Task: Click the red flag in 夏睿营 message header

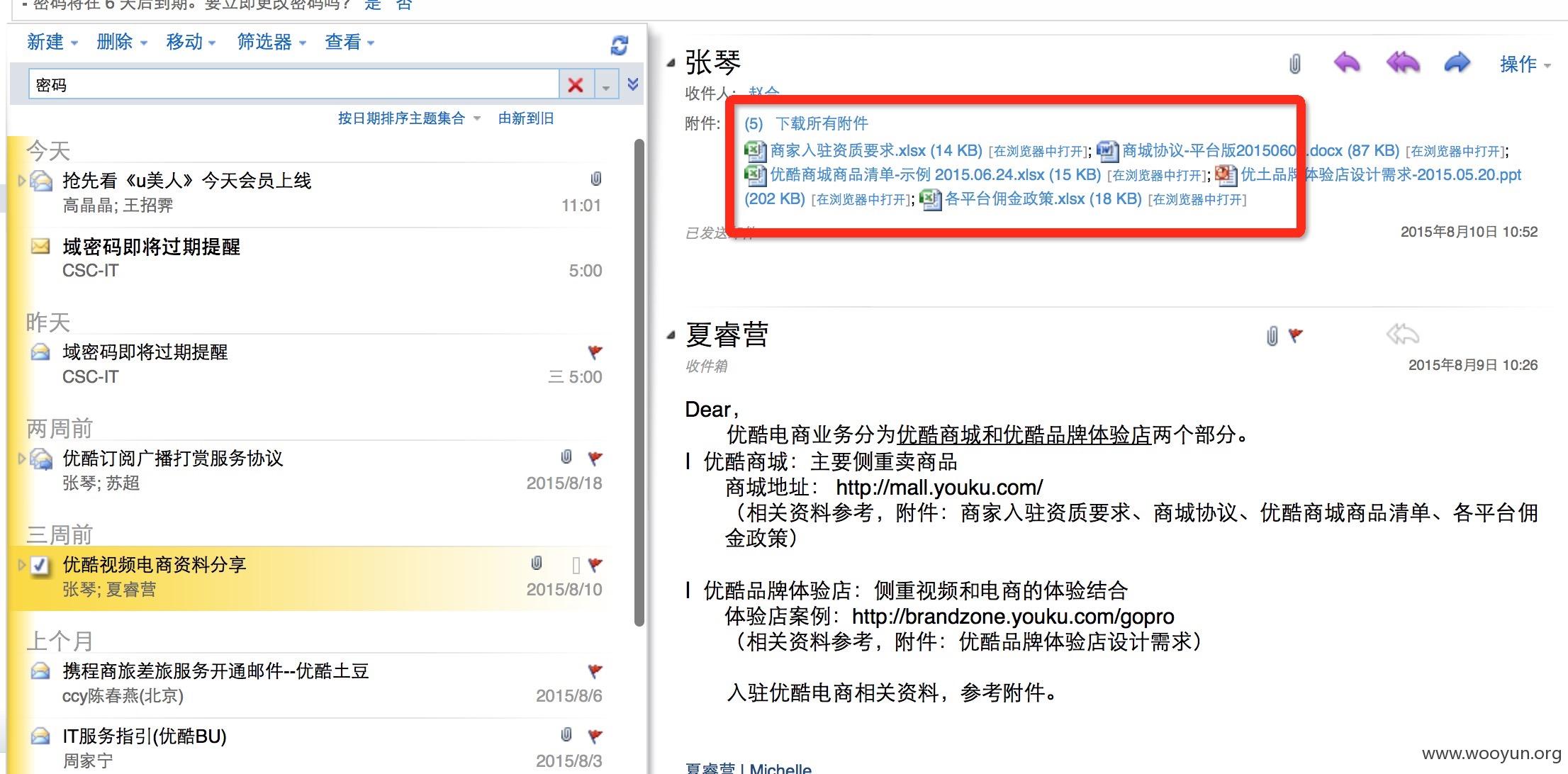Action: [1295, 335]
